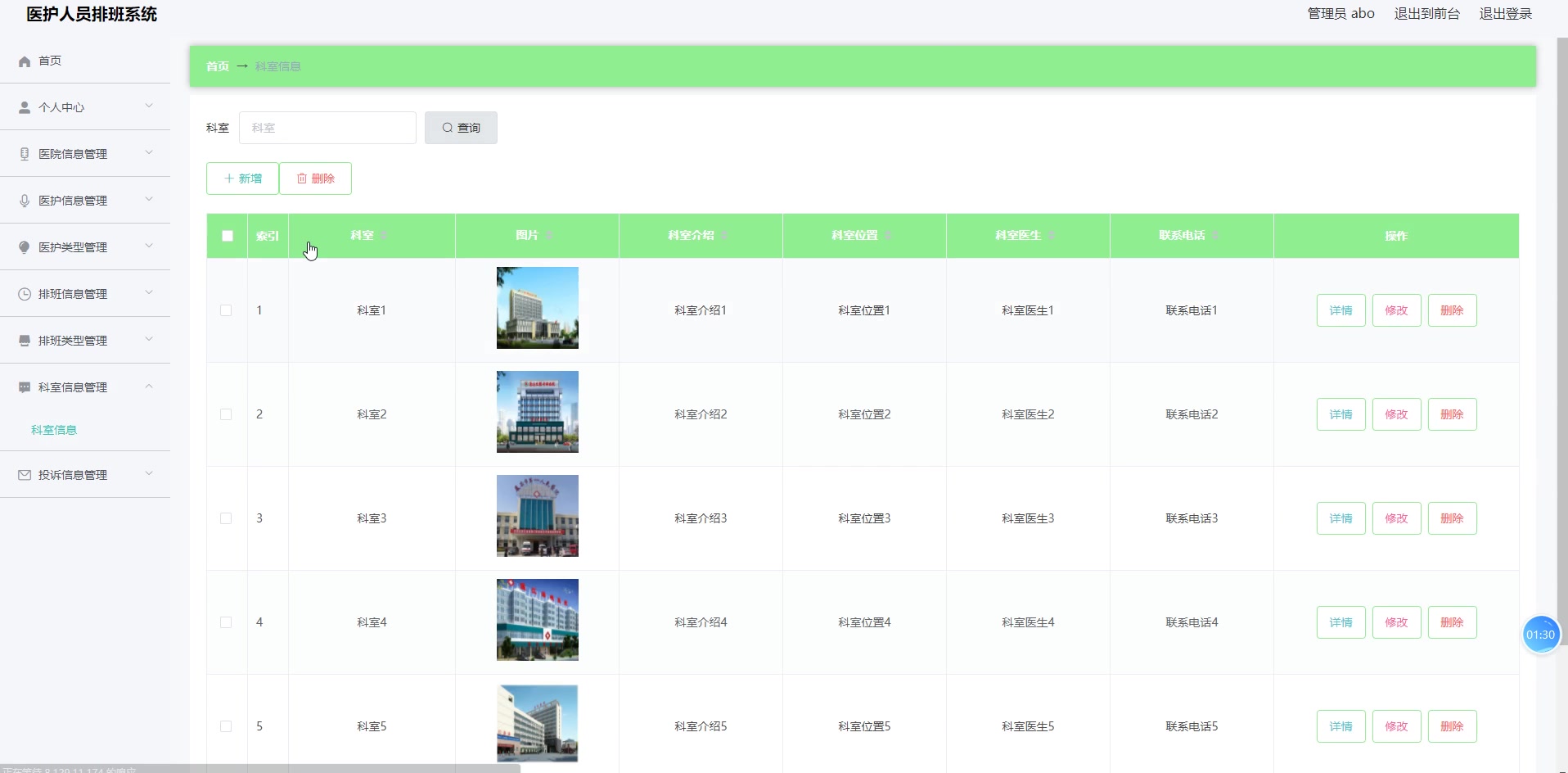Screen dimensions: 1568x773
Task: Click the person icon beside 个人中心
Action: pos(25,106)
